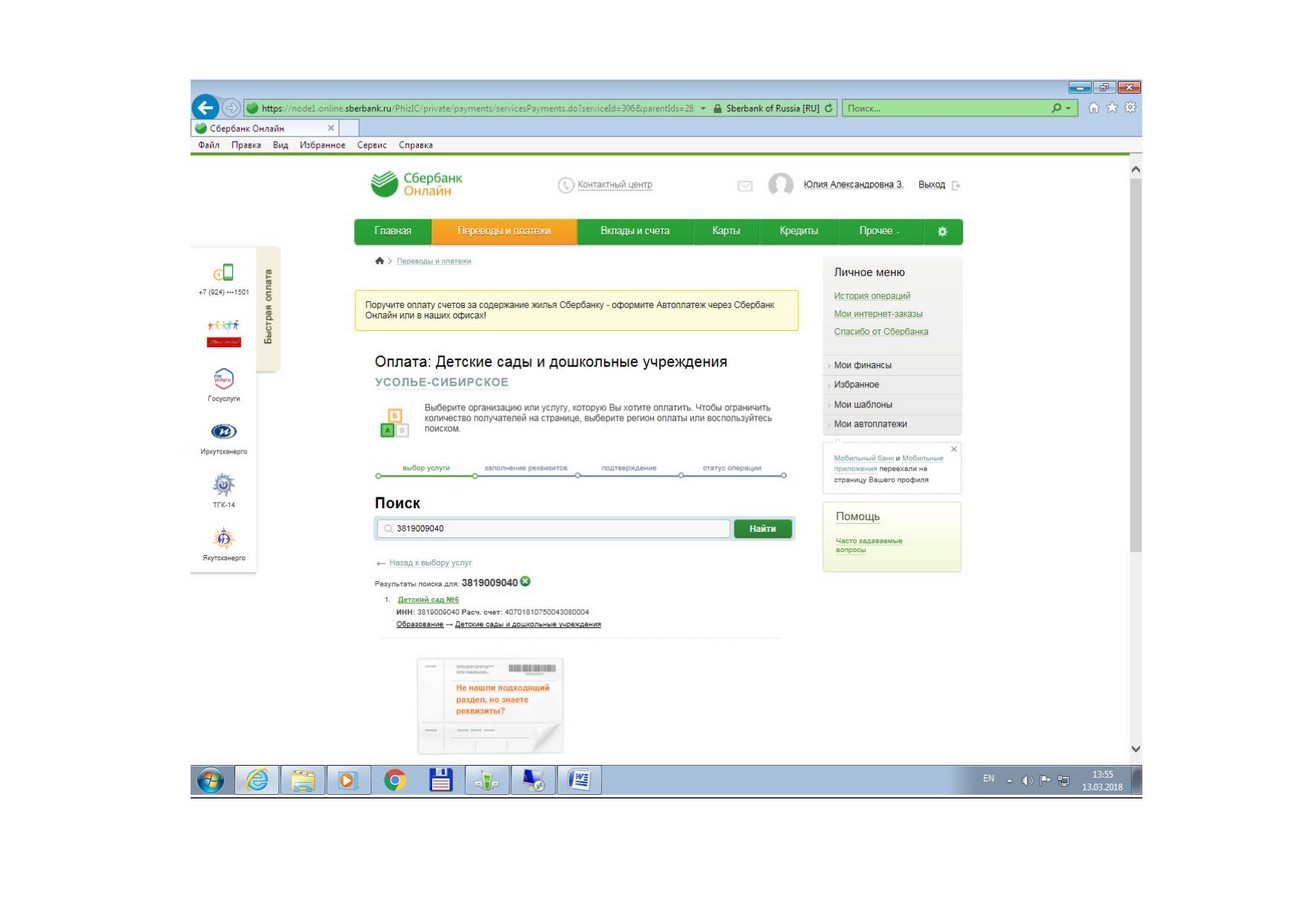Open the Сервис menu
This screenshot has width=1300, height=920.
(372, 145)
